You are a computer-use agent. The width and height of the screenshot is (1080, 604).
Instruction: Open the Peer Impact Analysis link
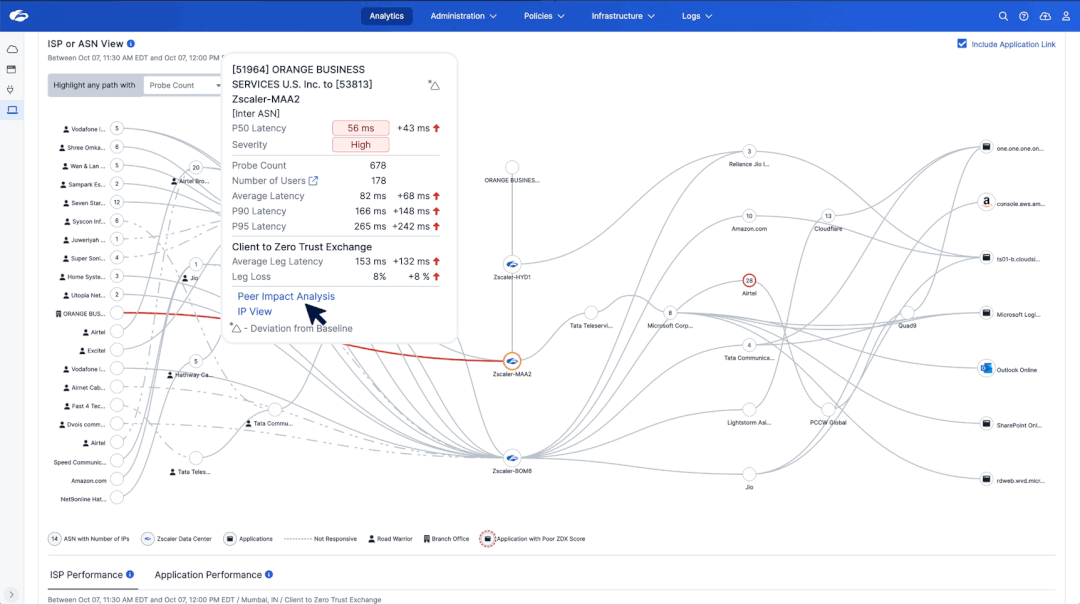(x=286, y=297)
